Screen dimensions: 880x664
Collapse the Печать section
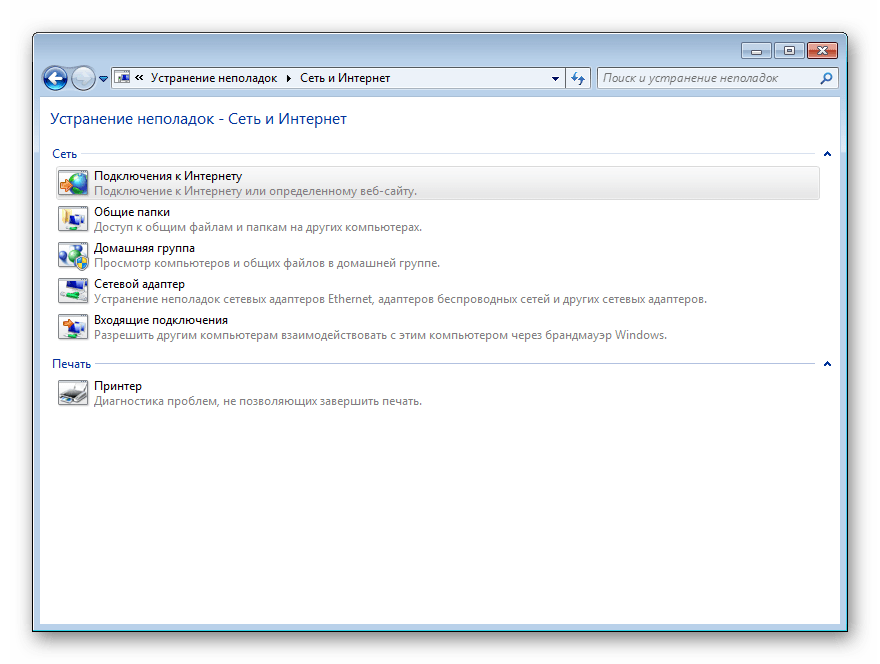(x=827, y=364)
